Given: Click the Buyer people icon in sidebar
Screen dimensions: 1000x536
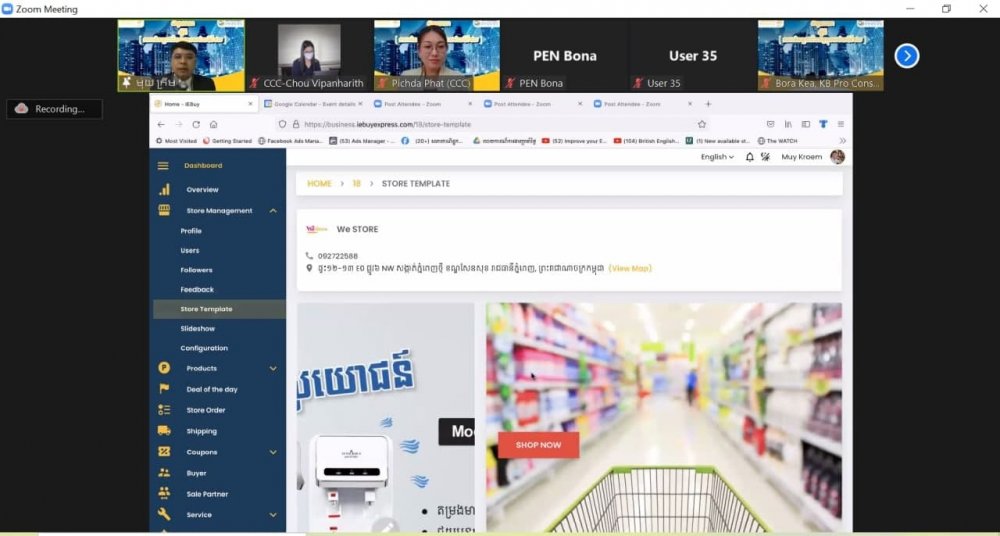Looking at the screenshot, I should 164,473.
